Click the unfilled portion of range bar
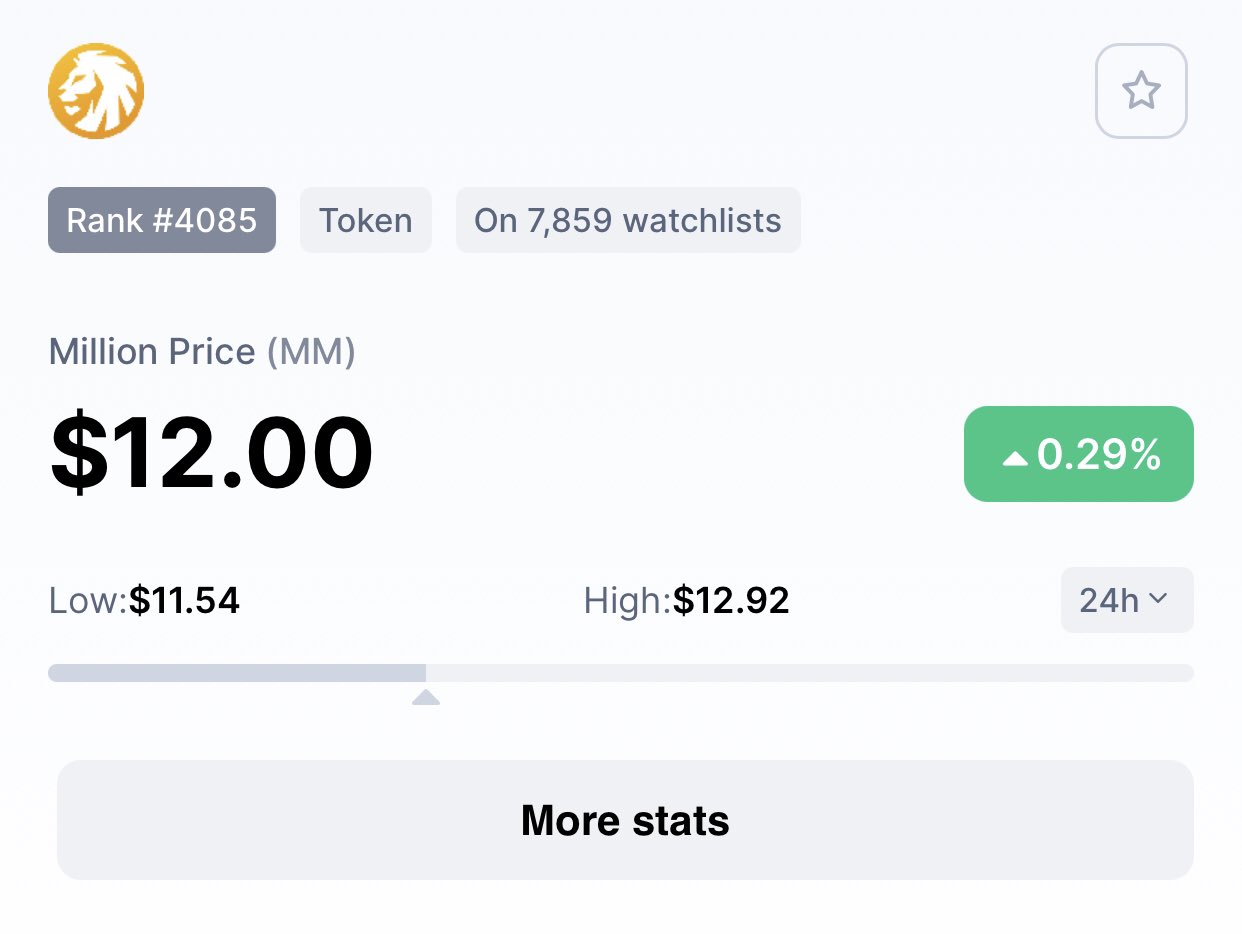 tap(810, 673)
